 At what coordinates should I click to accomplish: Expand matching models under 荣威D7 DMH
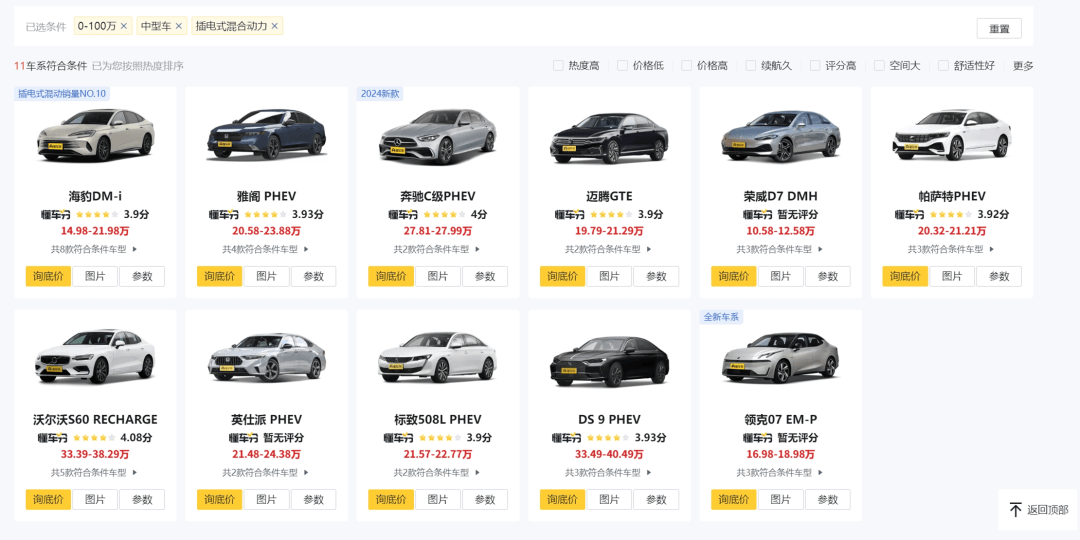click(x=780, y=249)
